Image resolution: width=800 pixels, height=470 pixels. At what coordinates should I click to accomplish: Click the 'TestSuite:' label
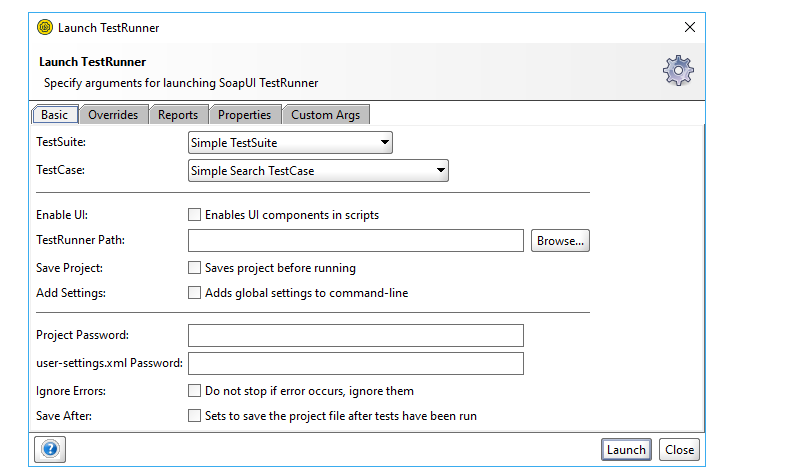[x=61, y=142]
